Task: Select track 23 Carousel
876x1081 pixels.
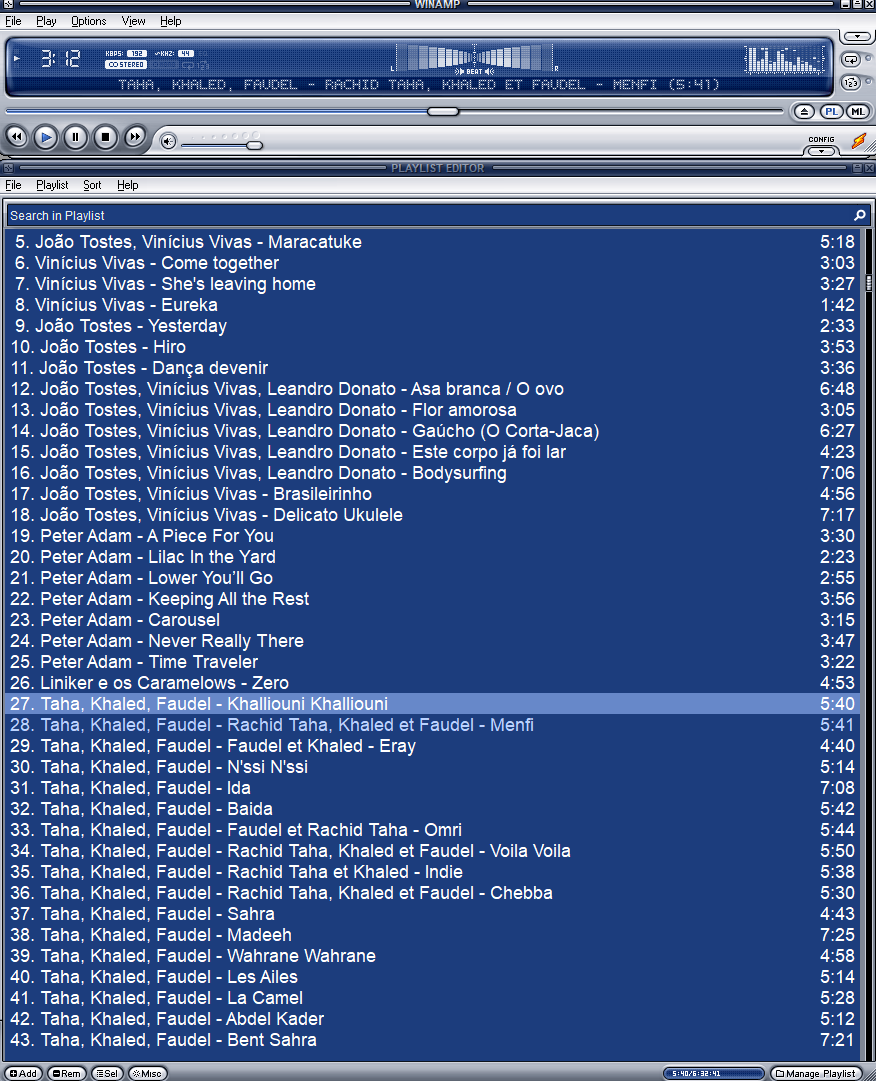Action: pyautogui.click(x=432, y=620)
